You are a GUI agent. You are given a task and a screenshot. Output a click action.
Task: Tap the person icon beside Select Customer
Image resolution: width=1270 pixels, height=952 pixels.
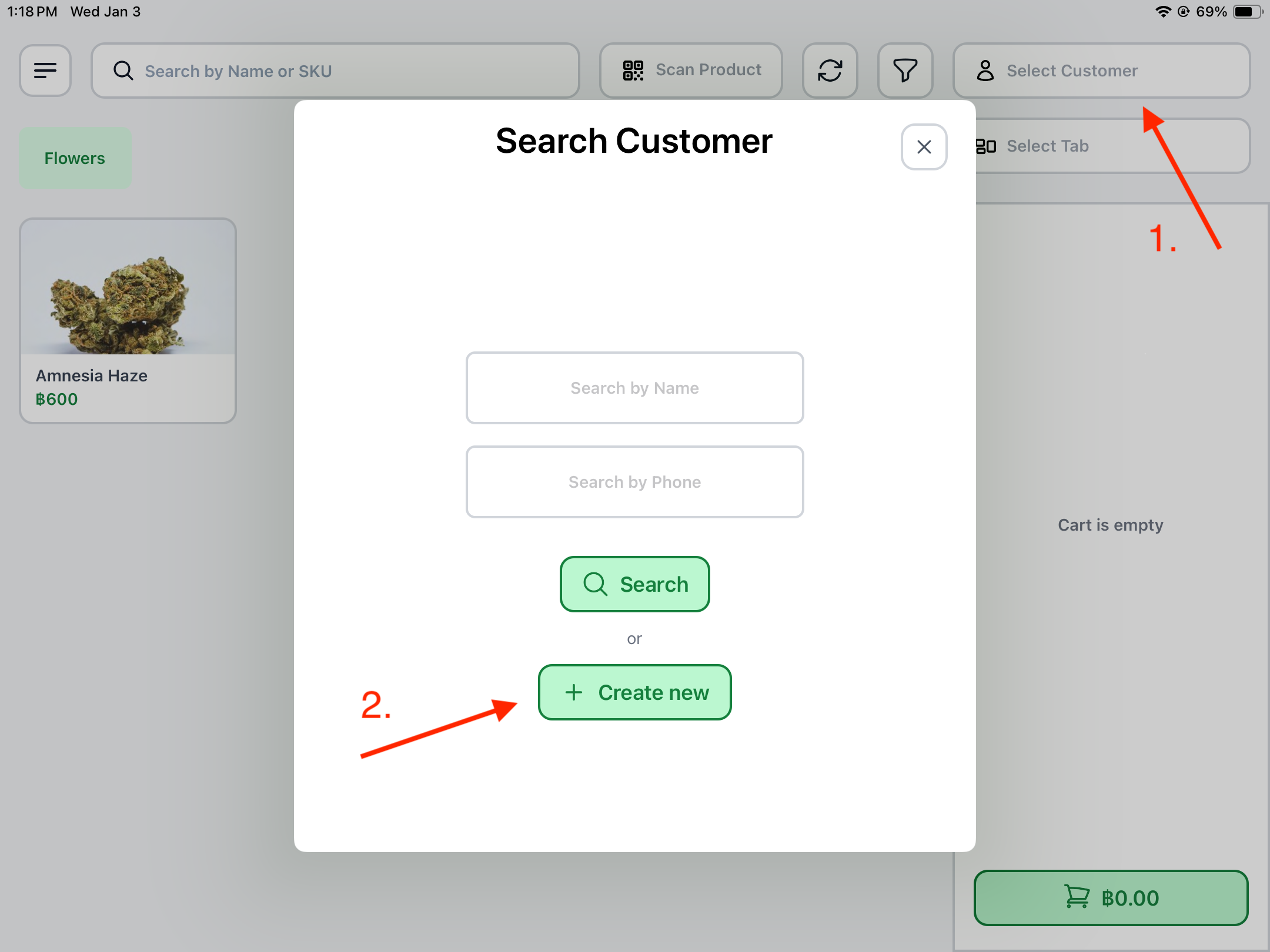click(985, 71)
